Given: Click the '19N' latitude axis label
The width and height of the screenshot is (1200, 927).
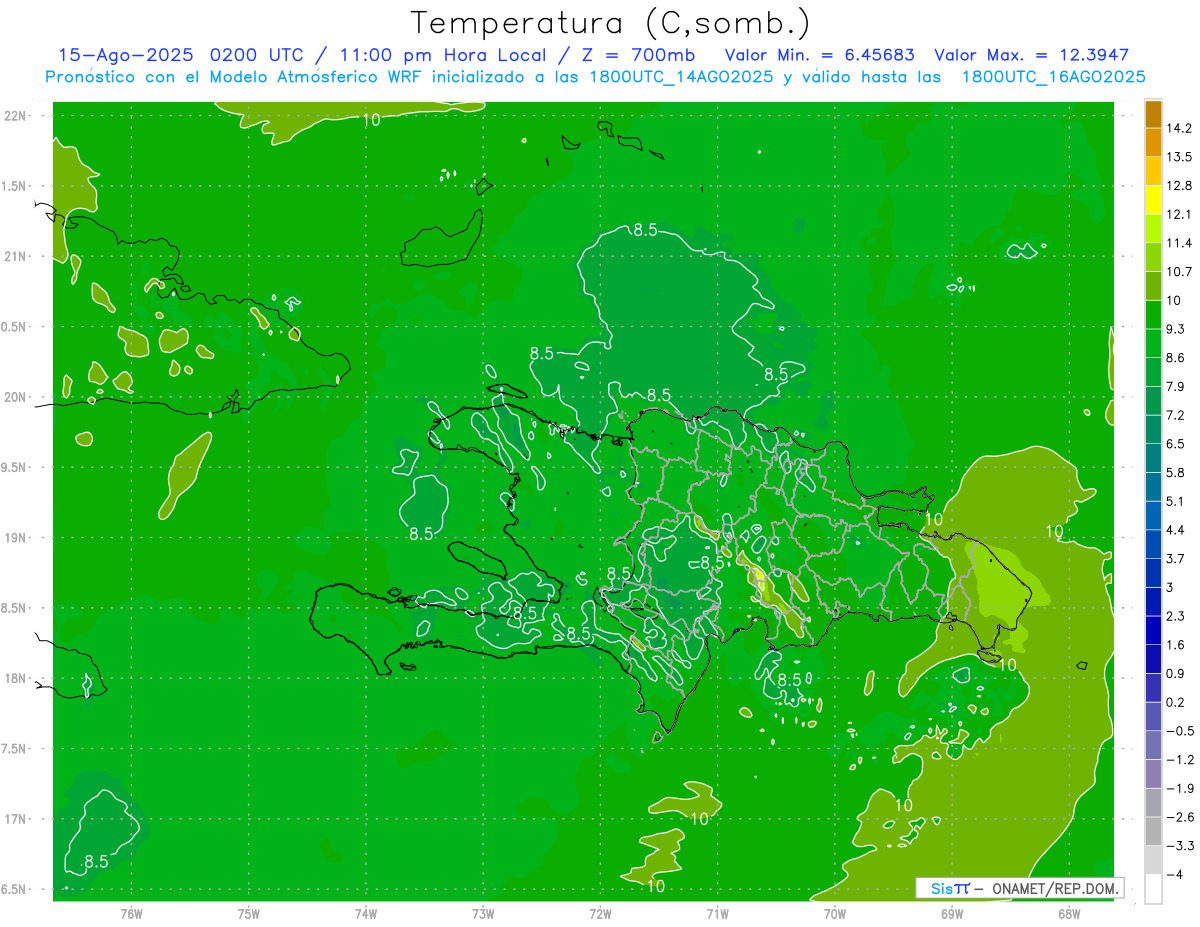Looking at the screenshot, I should (14, 538).
